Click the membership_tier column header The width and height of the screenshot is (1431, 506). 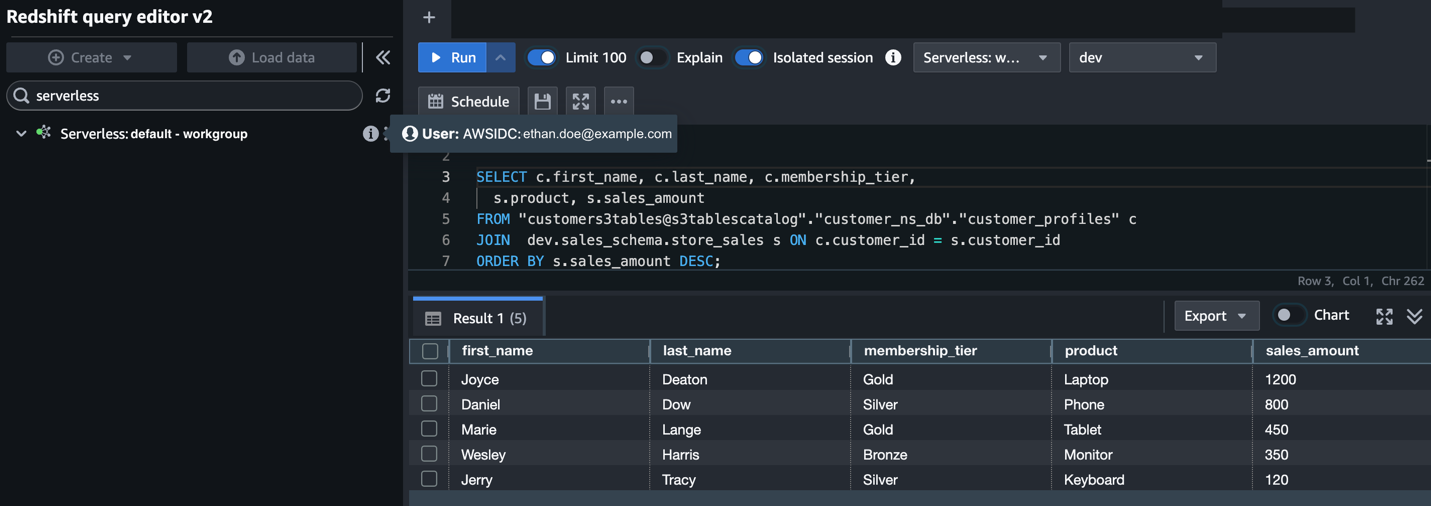point(951,351)
